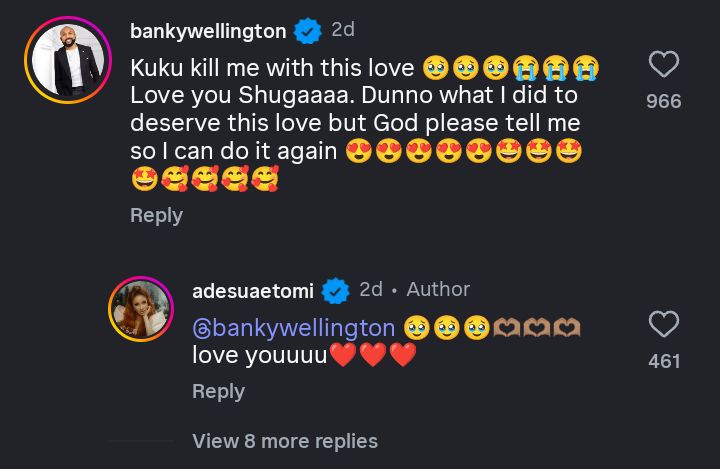Screen dimensions: 720x469
Task: Like adesuaetomi's reply with the heart
Action: point(664,324)
